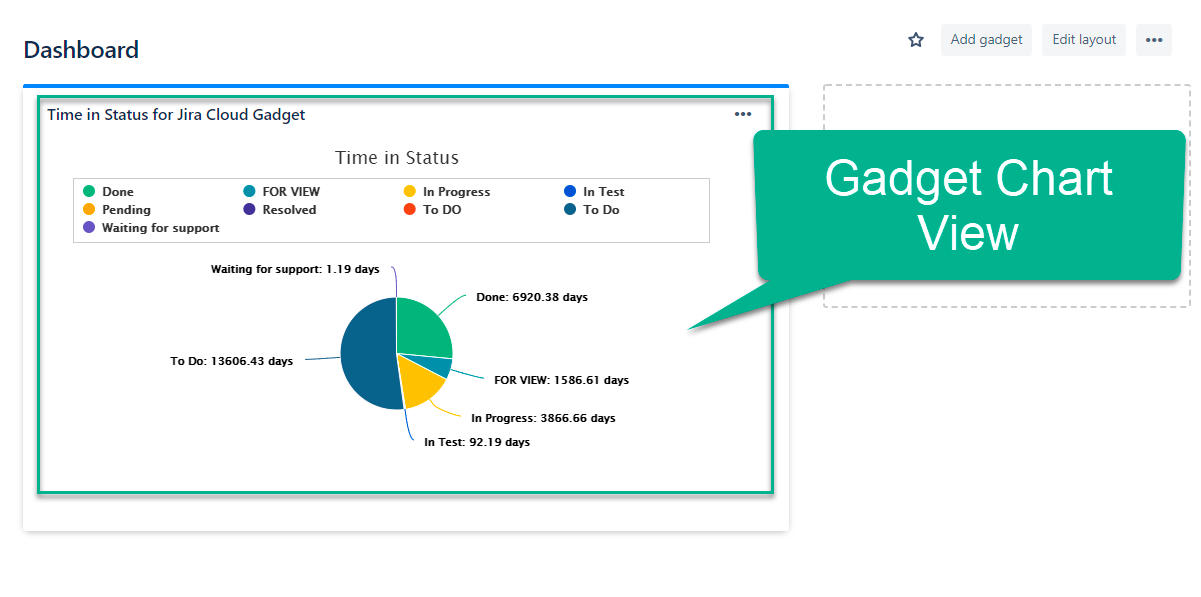Toggle In Progress legend entry
This screenshot has height=597, width=1201.
pyautogui.click(x=447, y=191)
